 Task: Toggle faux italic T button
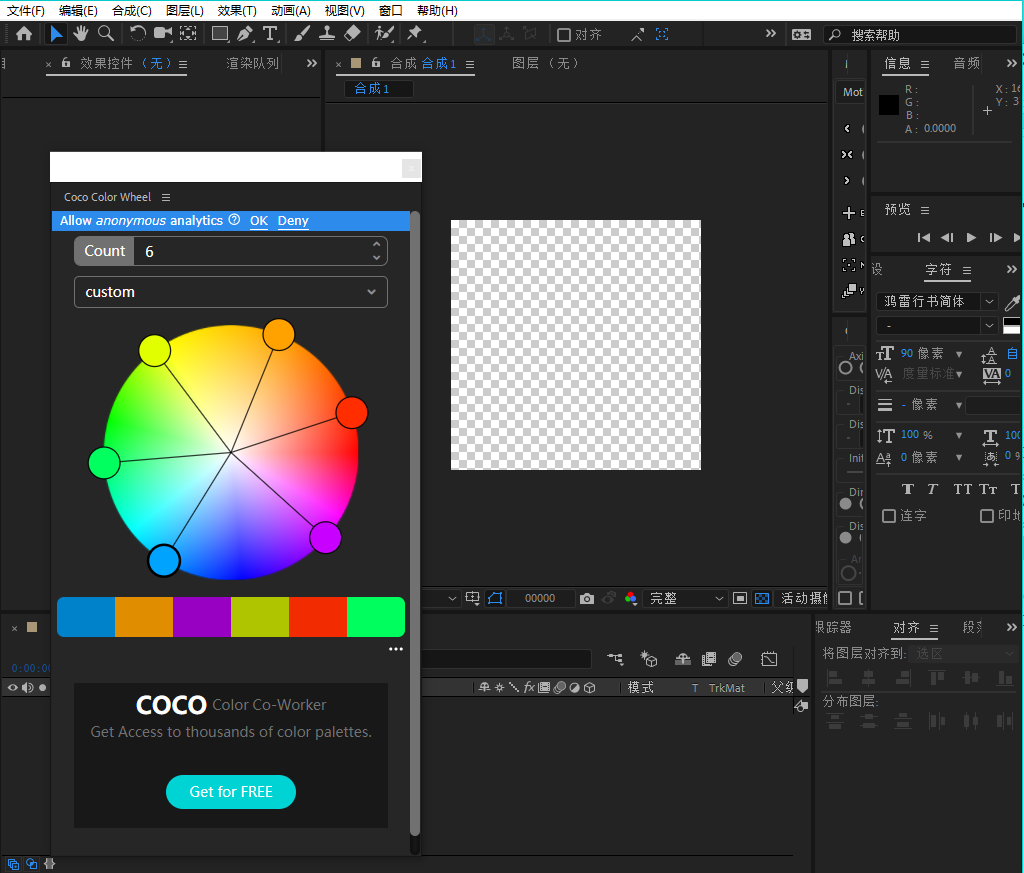click(933, 489)
